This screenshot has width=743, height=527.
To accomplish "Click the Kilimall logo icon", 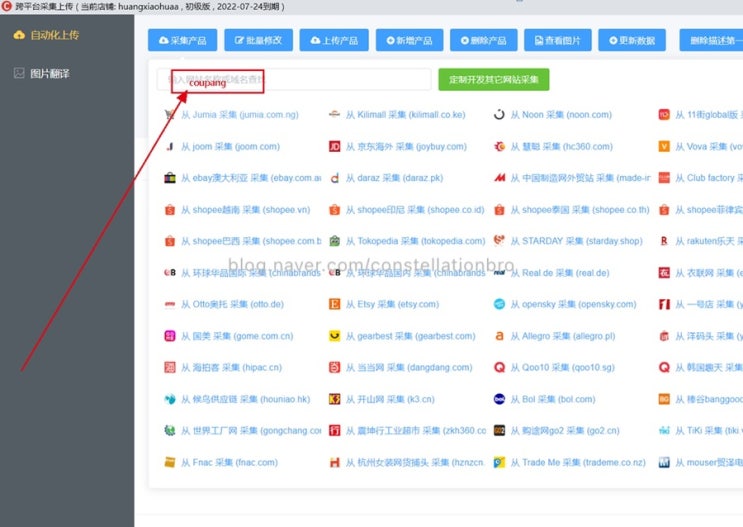I will tap(335, 115).
